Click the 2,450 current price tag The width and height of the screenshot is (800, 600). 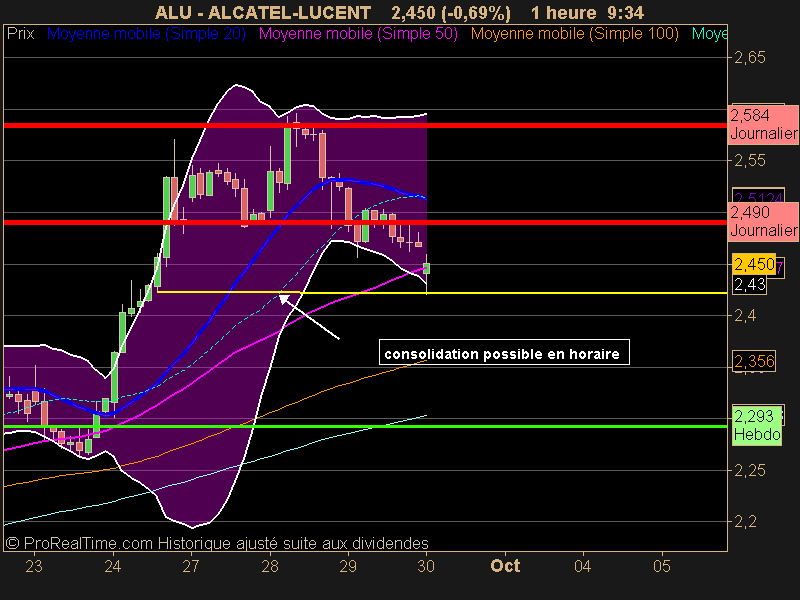pos(754,264)
